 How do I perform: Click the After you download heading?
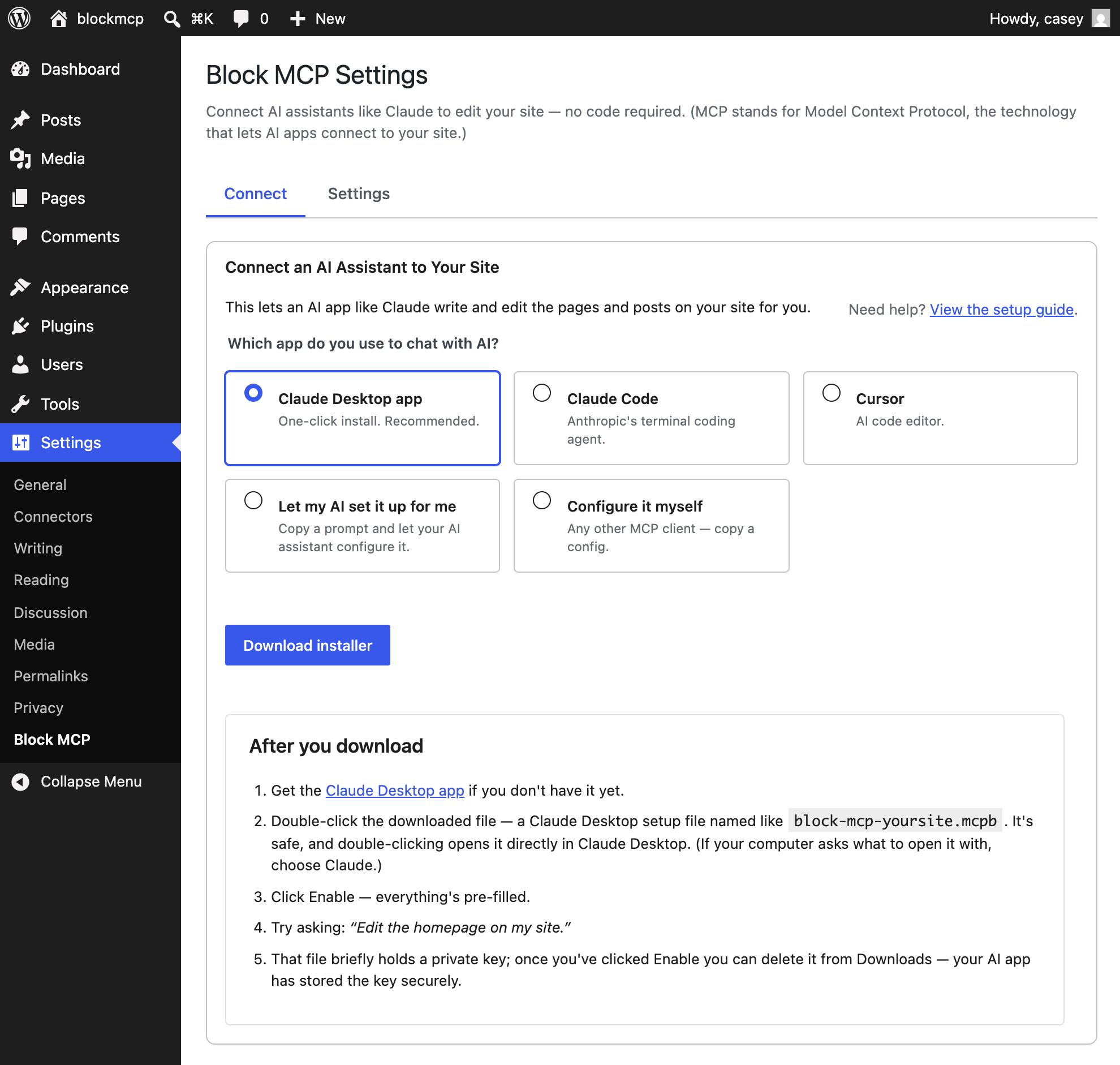pyautogui.click(x=336, y=746)
